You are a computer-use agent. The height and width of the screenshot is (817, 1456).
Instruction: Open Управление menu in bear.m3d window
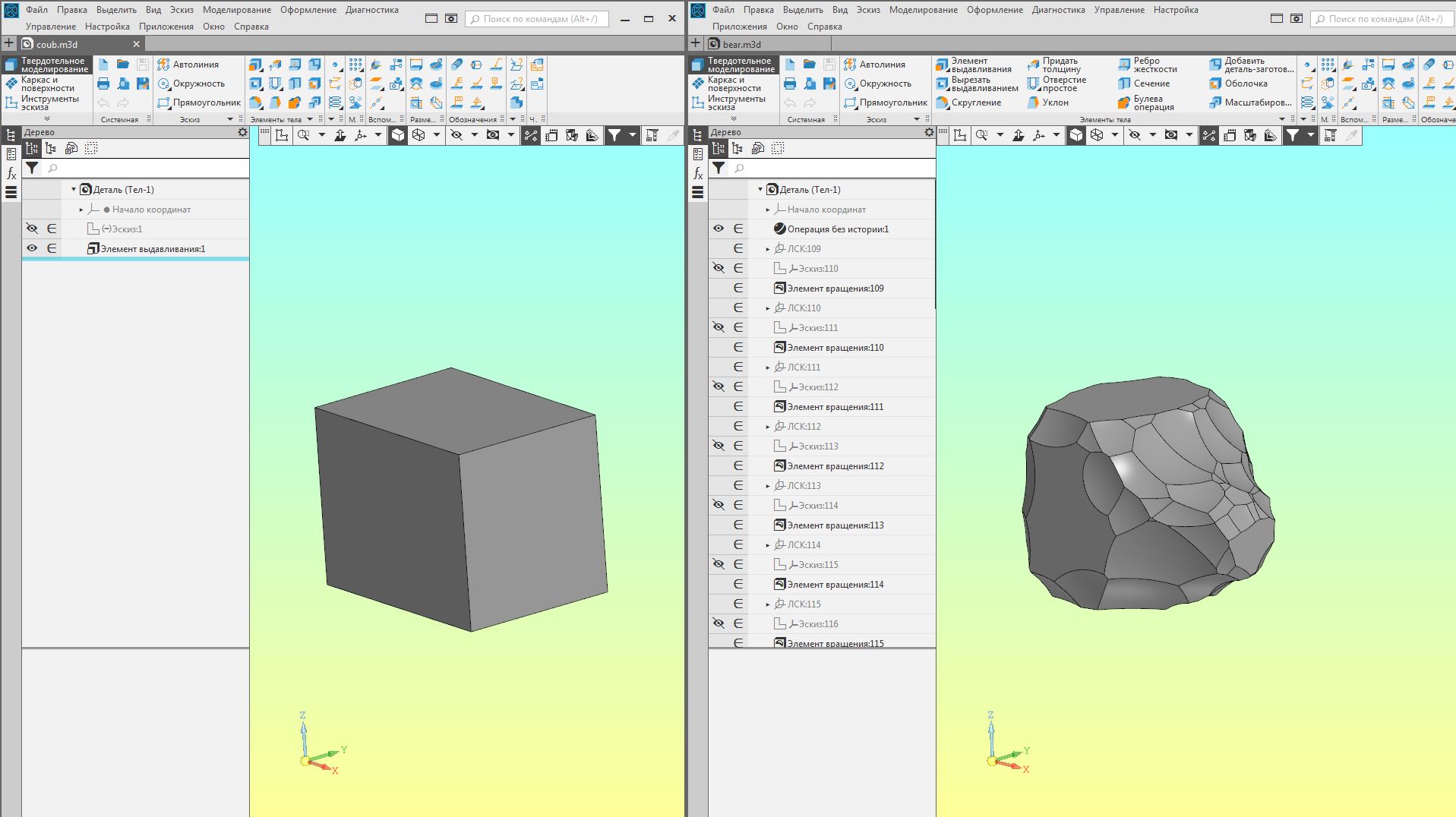(x=1120, y=10)
